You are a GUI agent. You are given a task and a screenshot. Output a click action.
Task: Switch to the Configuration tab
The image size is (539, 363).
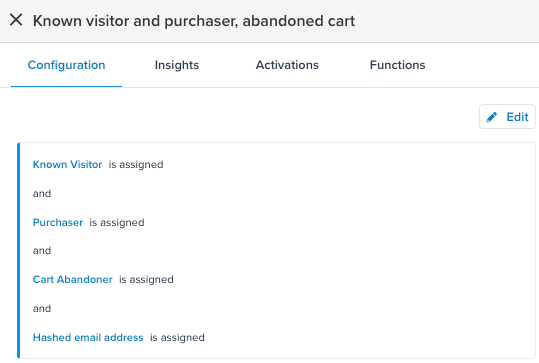(66, 65)
